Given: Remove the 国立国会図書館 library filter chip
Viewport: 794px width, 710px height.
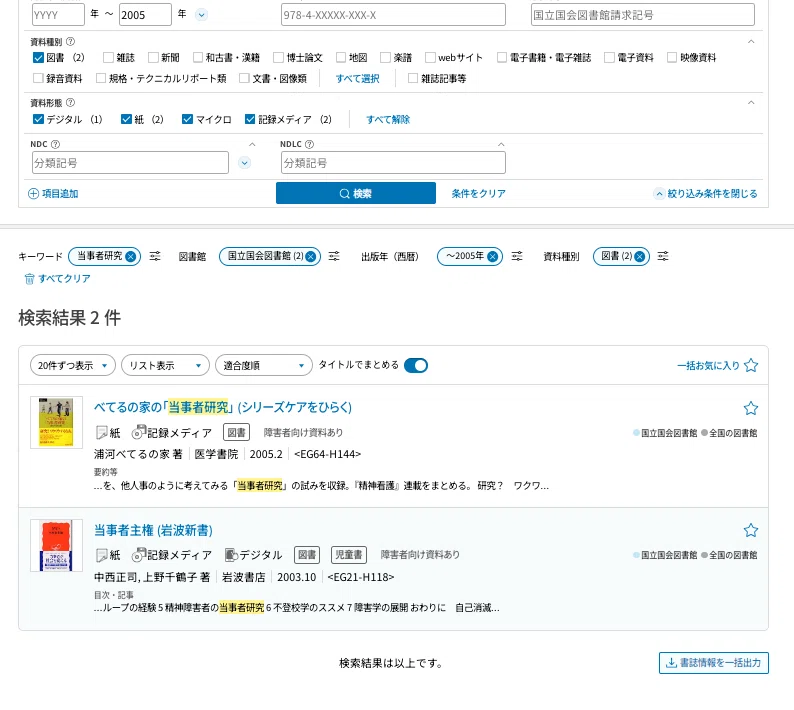Looking at the screenshot, I should pyautogui.click(x=311, y=256).
